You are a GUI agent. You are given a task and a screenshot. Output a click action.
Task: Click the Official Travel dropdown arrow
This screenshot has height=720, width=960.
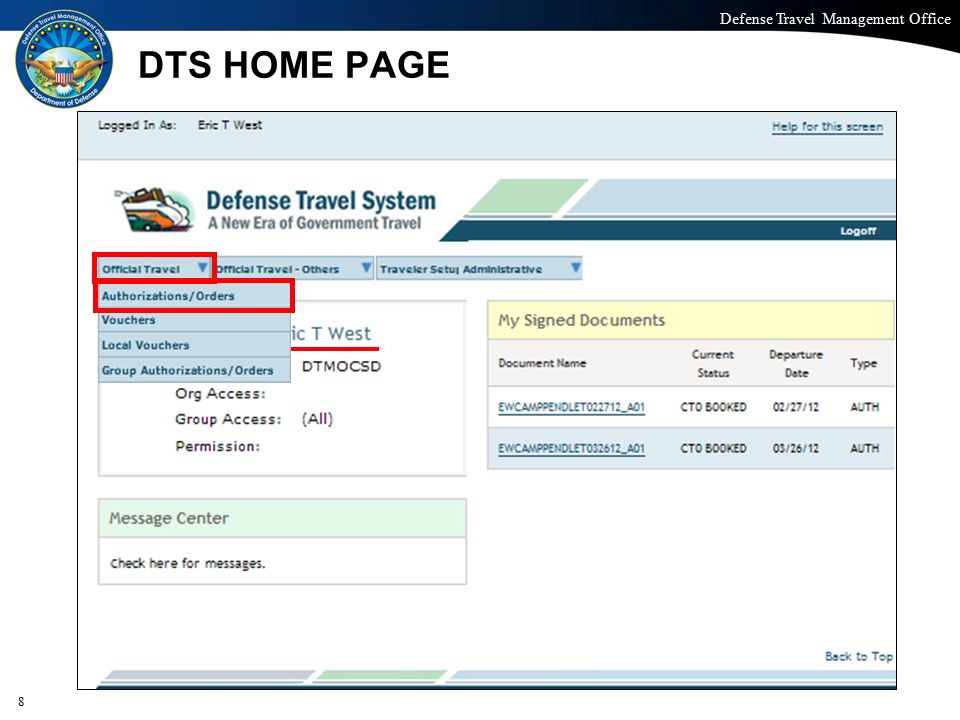coord(202,268)
